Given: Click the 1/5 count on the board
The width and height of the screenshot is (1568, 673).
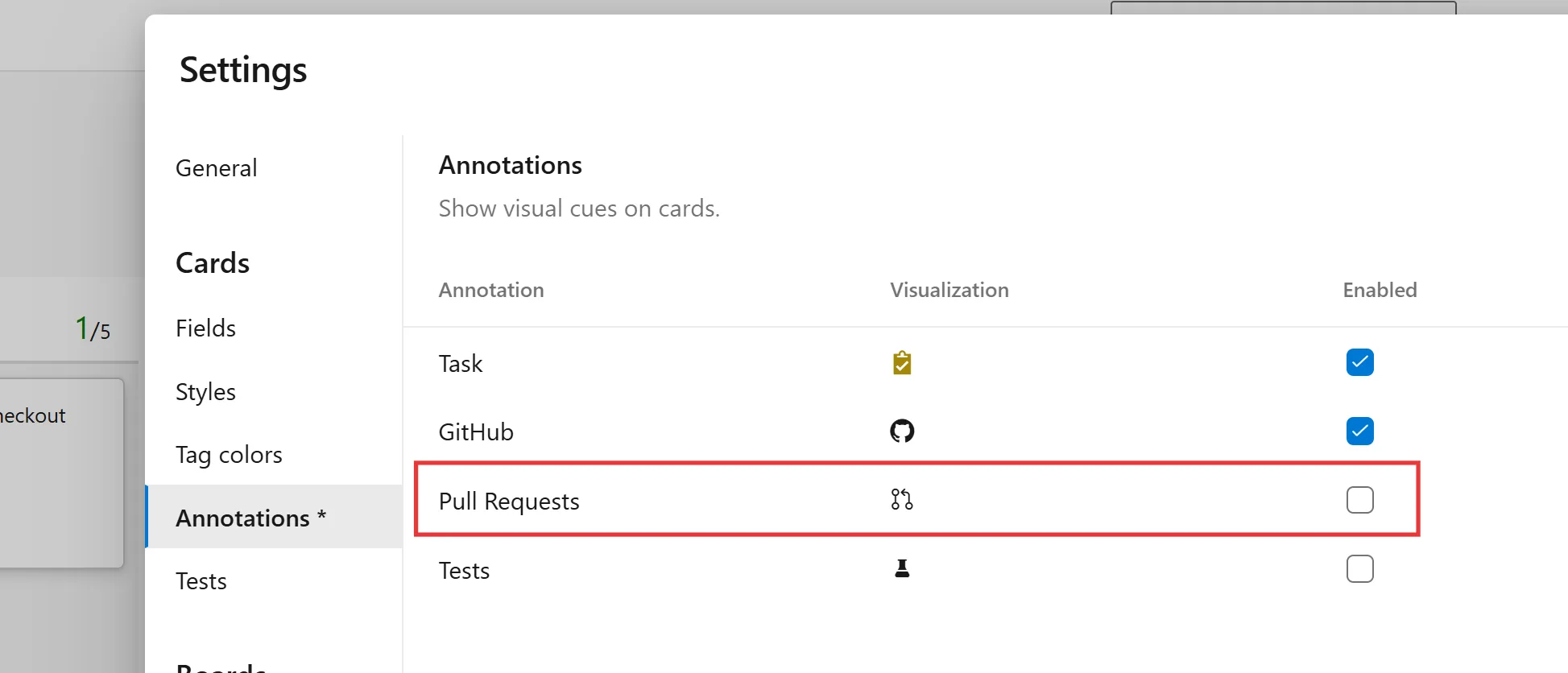Looking at the screenshot, I should click(x=93, y=328).
